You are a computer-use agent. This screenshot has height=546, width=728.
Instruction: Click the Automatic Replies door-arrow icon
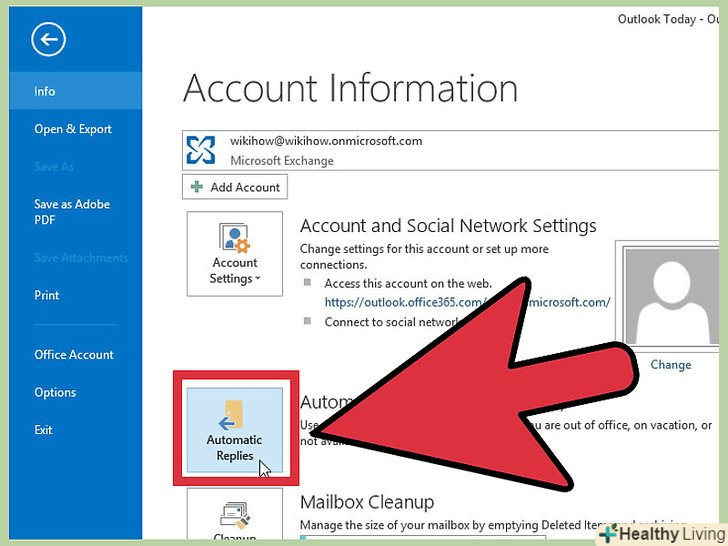231,415
